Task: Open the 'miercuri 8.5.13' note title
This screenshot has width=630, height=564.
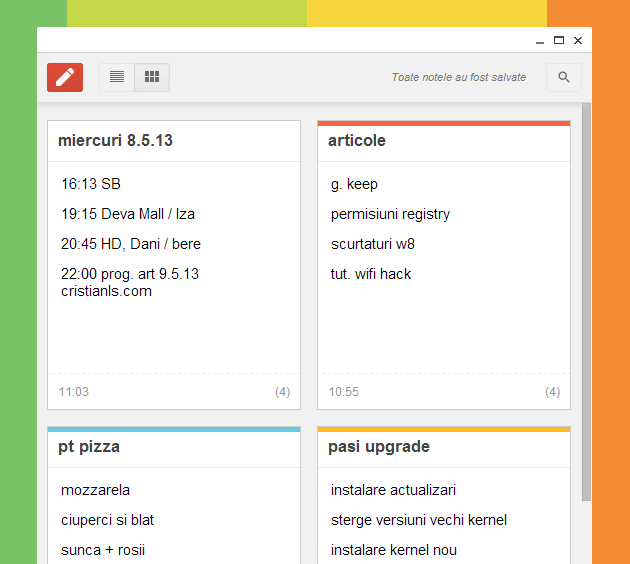Action: pyautogui.click(x=115, y=141)
